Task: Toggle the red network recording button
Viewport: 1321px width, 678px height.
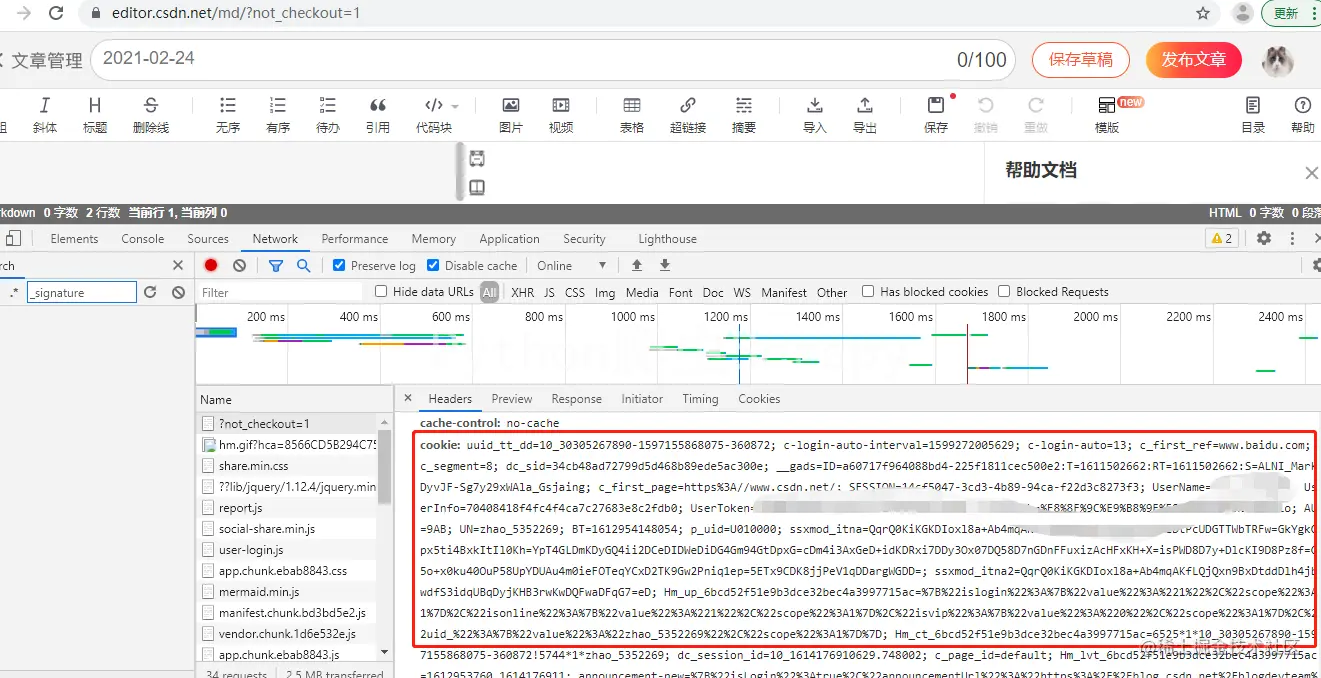Action: (211, 265)
